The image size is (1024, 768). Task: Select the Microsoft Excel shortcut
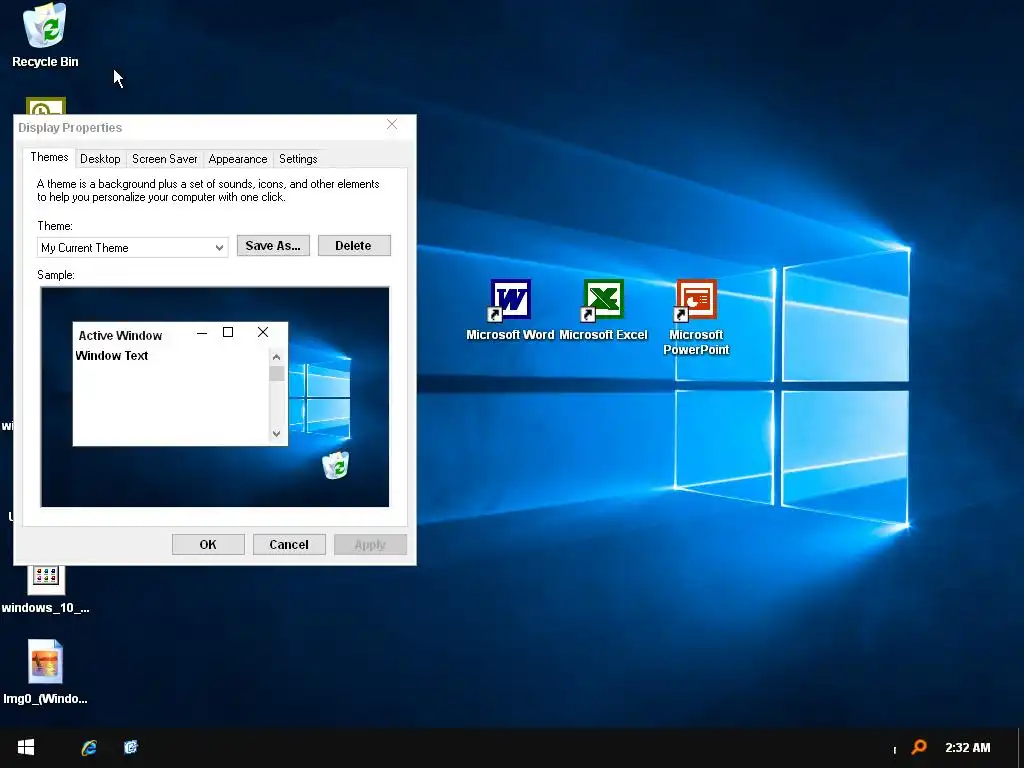pos(603,310)
